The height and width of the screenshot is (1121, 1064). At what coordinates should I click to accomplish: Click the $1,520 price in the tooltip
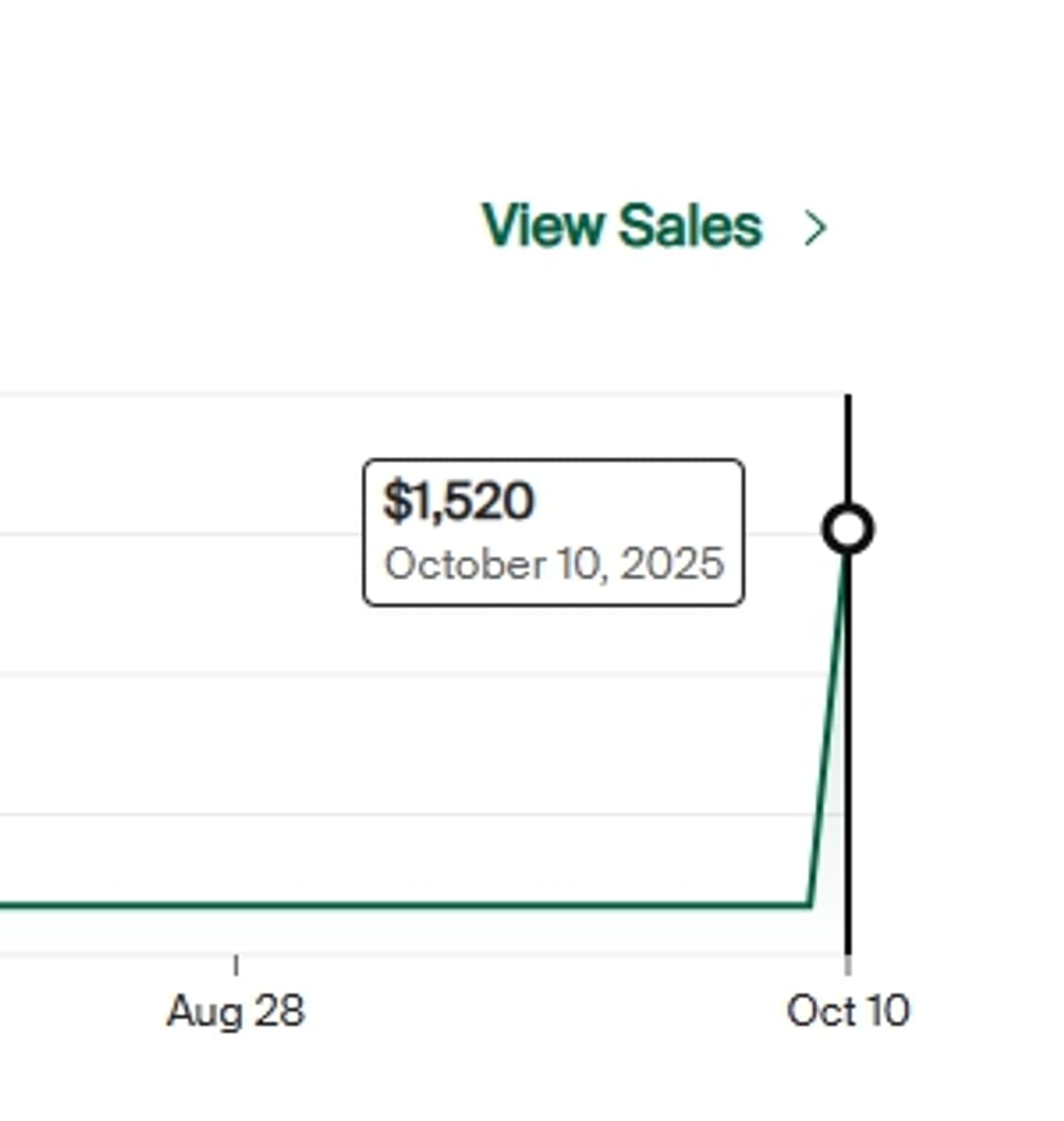coord(459,500)
